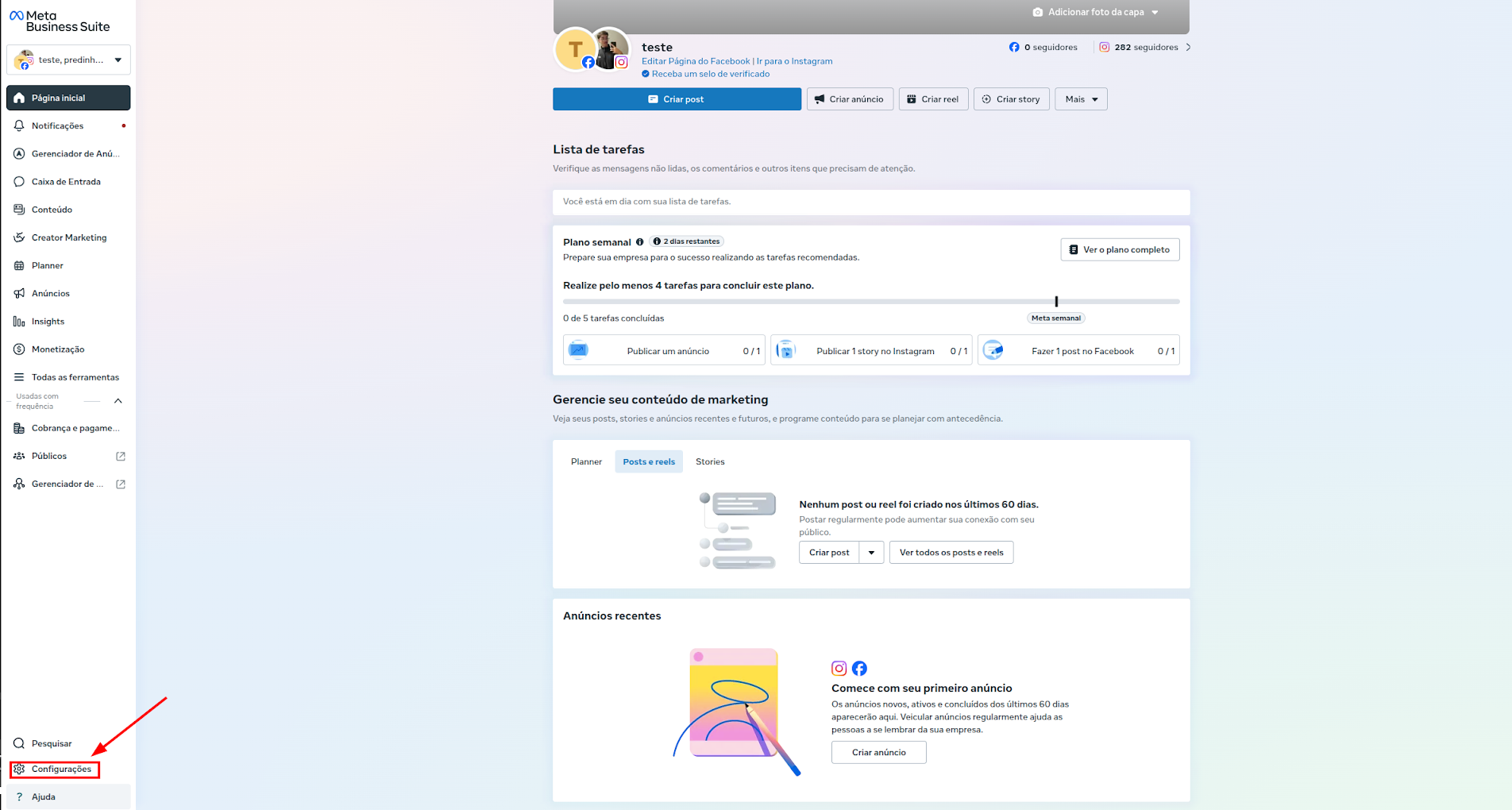Open Gerenciador de Anúncios compass icon

[x=19, y=153]
